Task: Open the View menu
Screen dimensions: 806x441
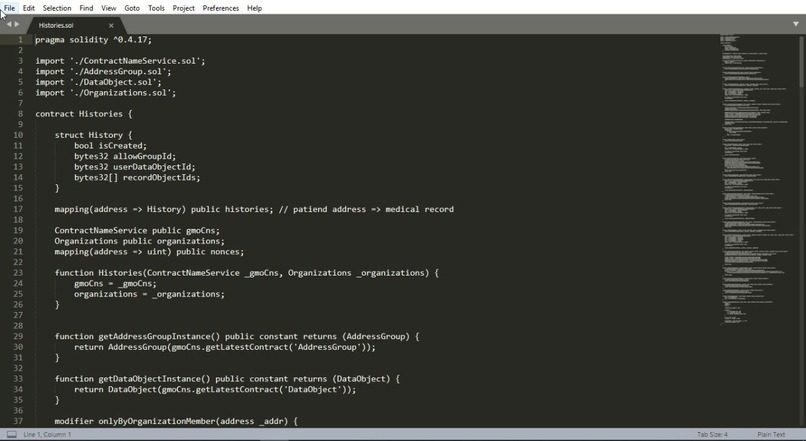Action: pos(108,8)
